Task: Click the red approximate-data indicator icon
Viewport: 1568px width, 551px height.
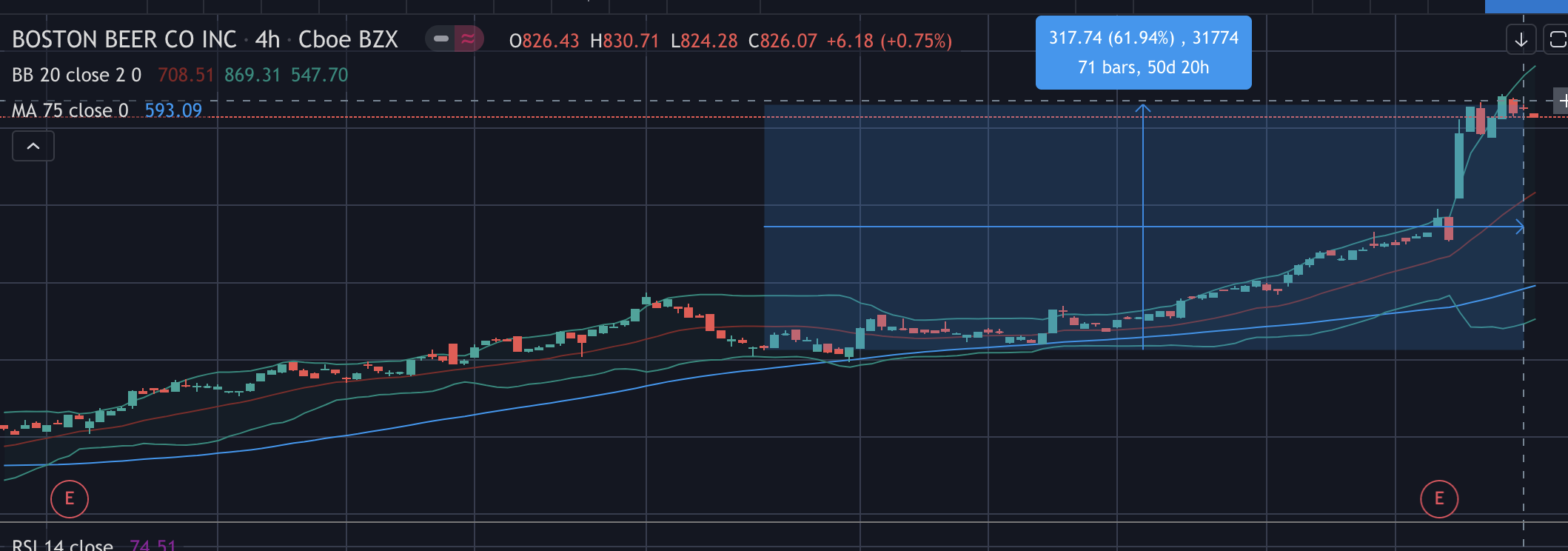Action: 468,39
